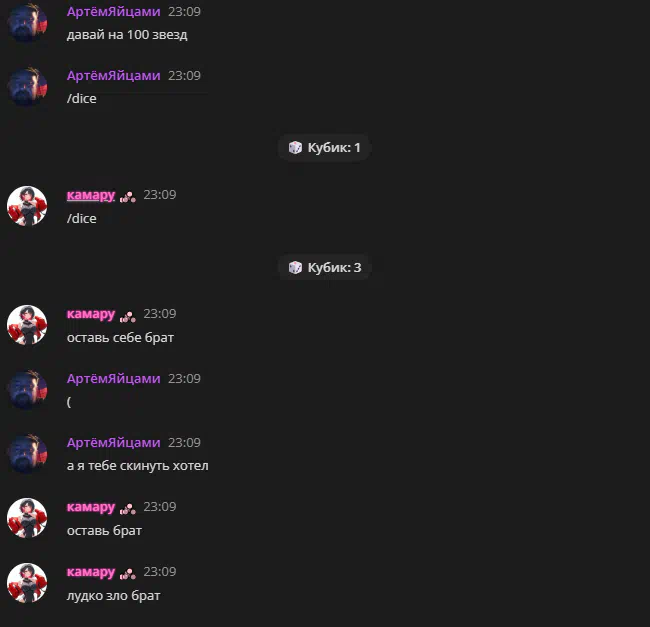The width and height of the screenshot is (650, 627).
Task: Click the dice icon beside 'Кубик: 3'
Action: pos(295,267)
